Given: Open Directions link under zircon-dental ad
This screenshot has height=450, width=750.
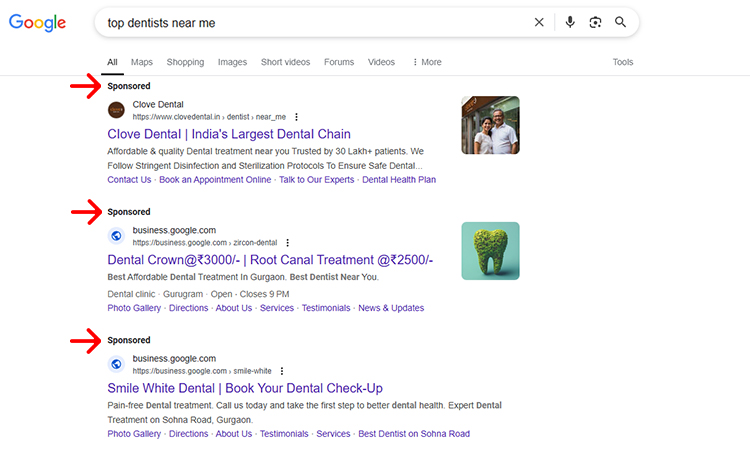Looking at the screenshot, I should click(188, 308).
